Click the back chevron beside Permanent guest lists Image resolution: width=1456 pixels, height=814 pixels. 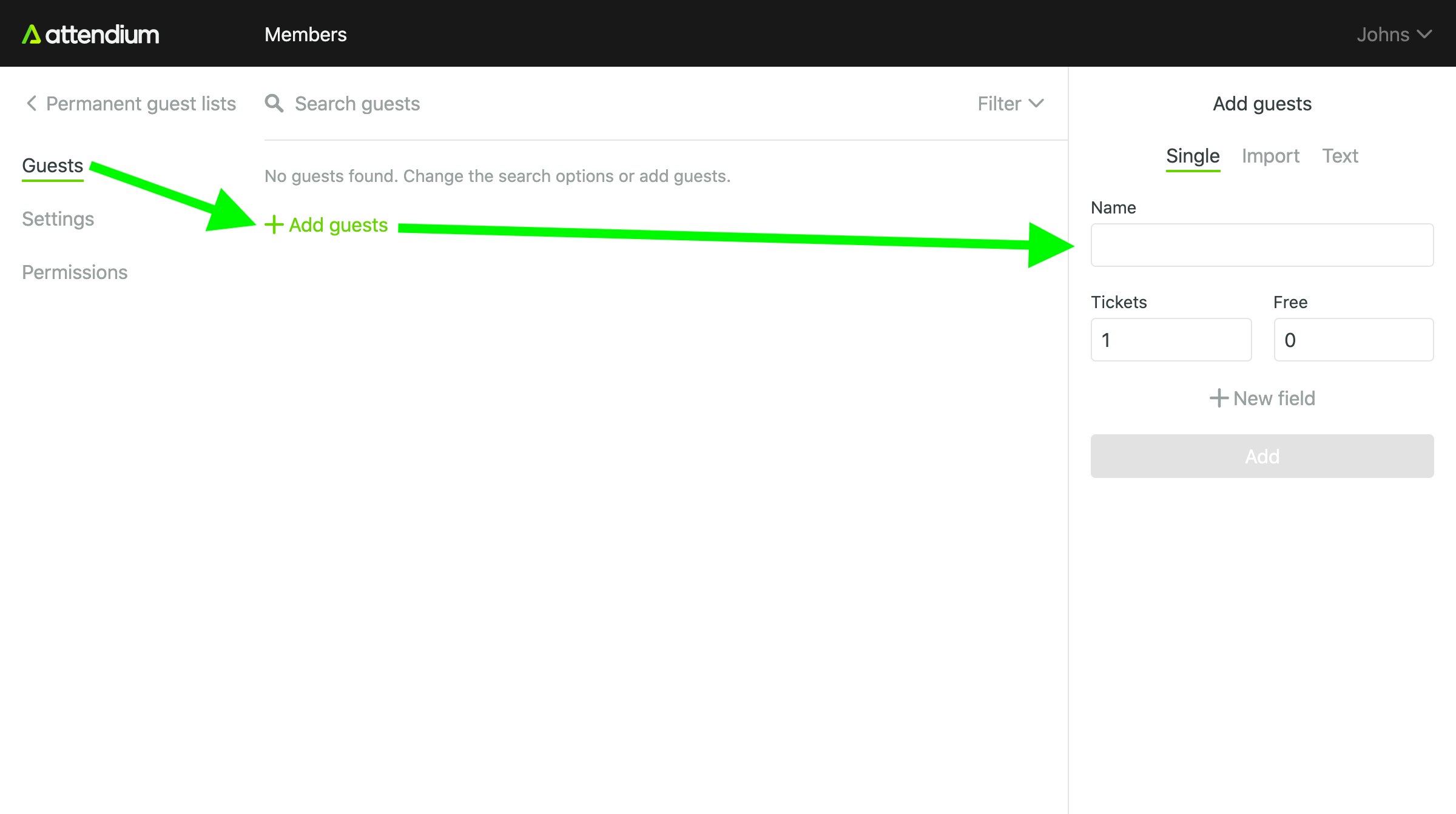pyautogui.click(x=32, y=103)
